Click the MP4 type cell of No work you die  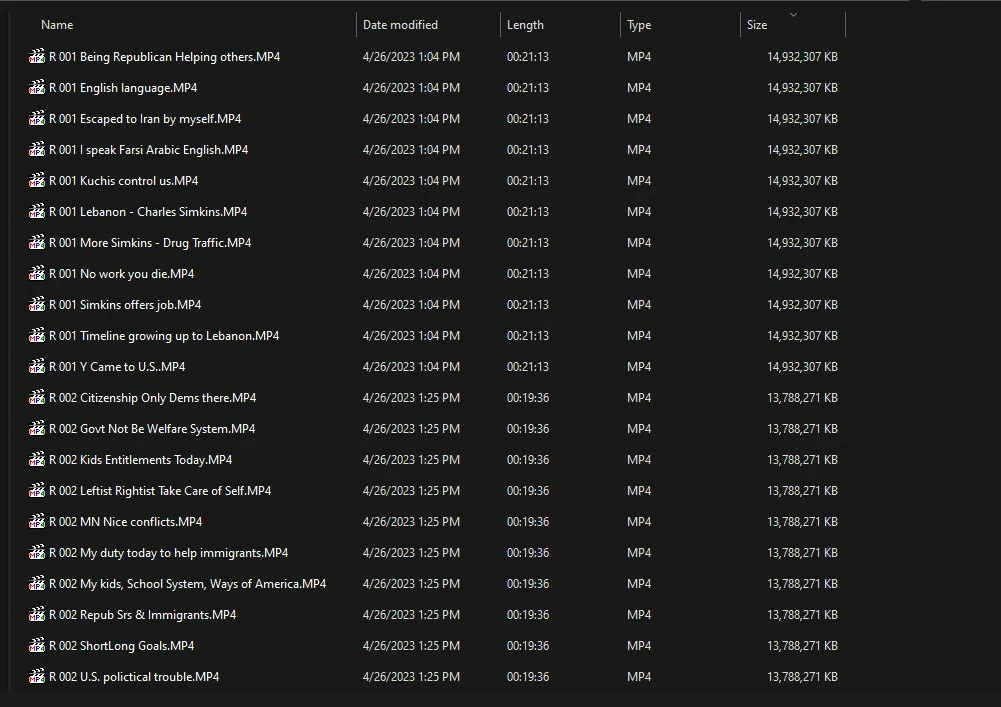pyautogui.click(x=639, y=273)
